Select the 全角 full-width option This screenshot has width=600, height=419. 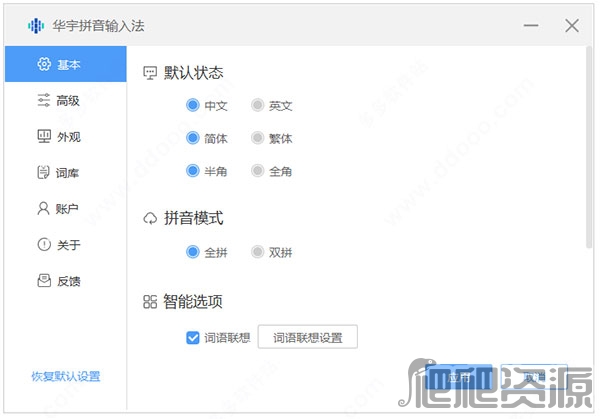point(258,171)
